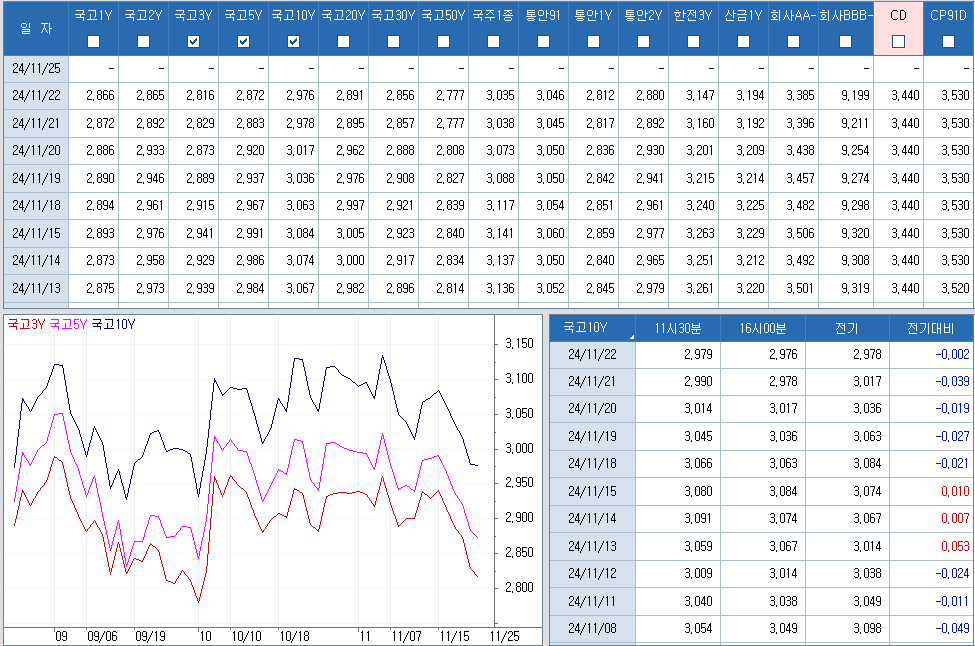Screen dimensions: 975x646
Task: Select the 24/11/15 row in 국고10Y table
Action: click(x=591, y=491)
